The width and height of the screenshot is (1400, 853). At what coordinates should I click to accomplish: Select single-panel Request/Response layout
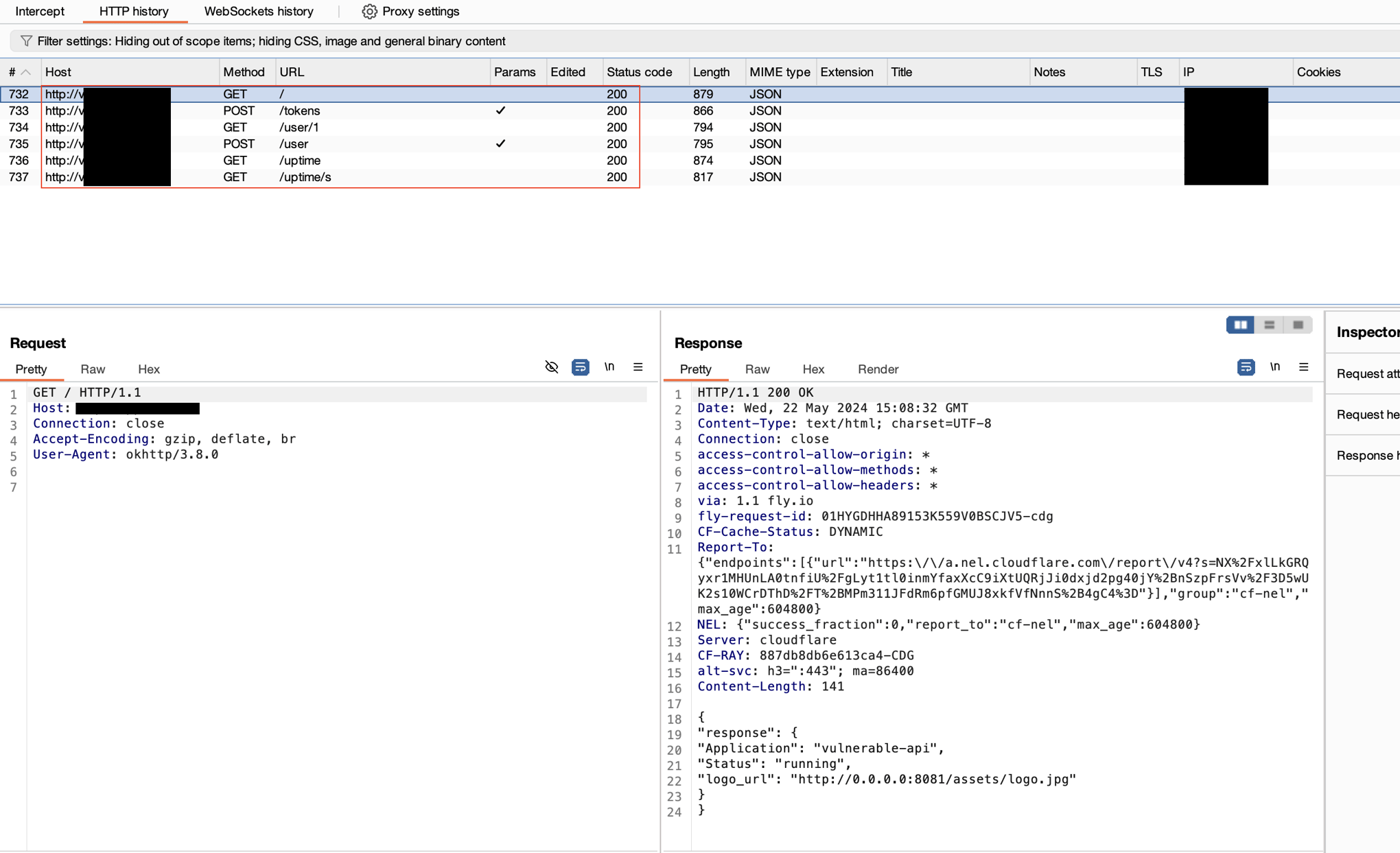point(1296,325)
